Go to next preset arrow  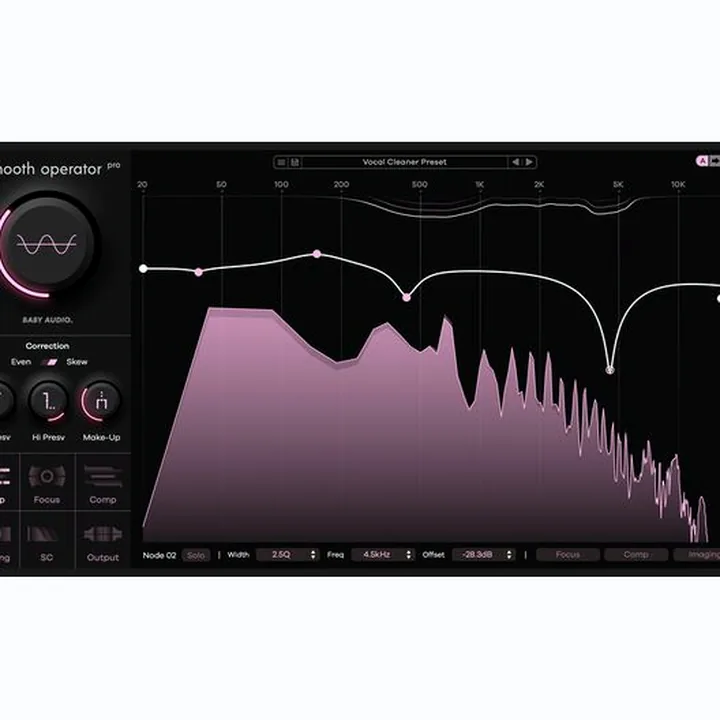(x=529, y=162)
